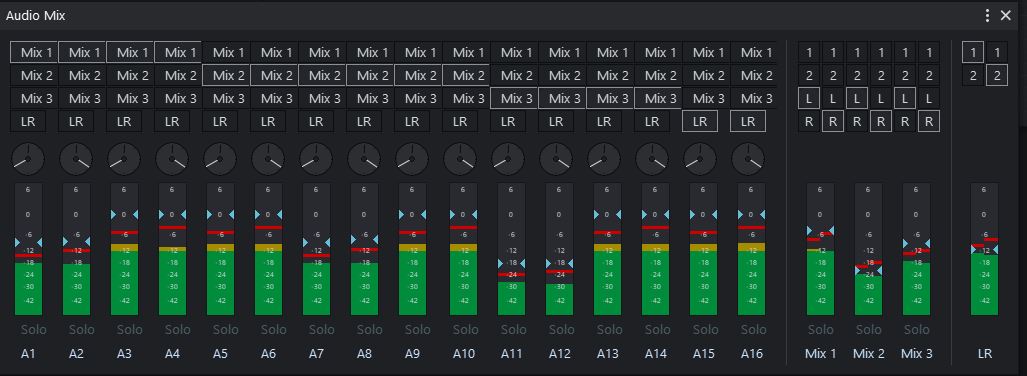Viewport: 1027px width, 376px height.
Task: Click the pan knob for channel A15
Action: point(700,159)
